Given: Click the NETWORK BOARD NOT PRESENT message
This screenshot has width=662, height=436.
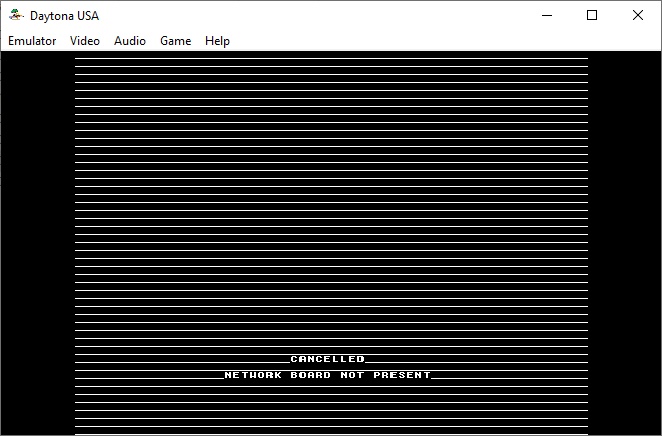Looking at the screenshot, I should coord(328,375).
